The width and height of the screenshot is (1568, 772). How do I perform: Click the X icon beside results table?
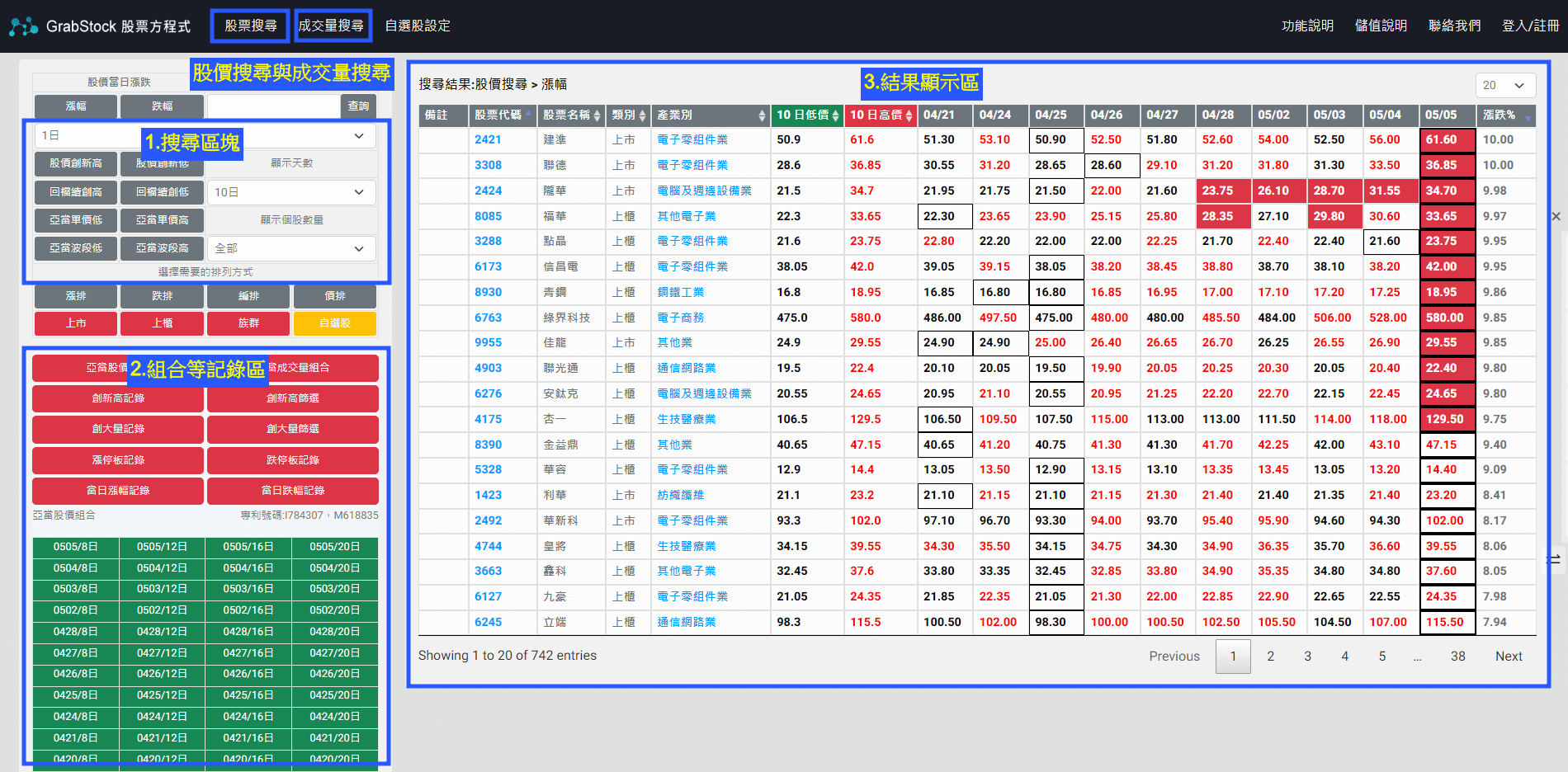click(1556, 216)
